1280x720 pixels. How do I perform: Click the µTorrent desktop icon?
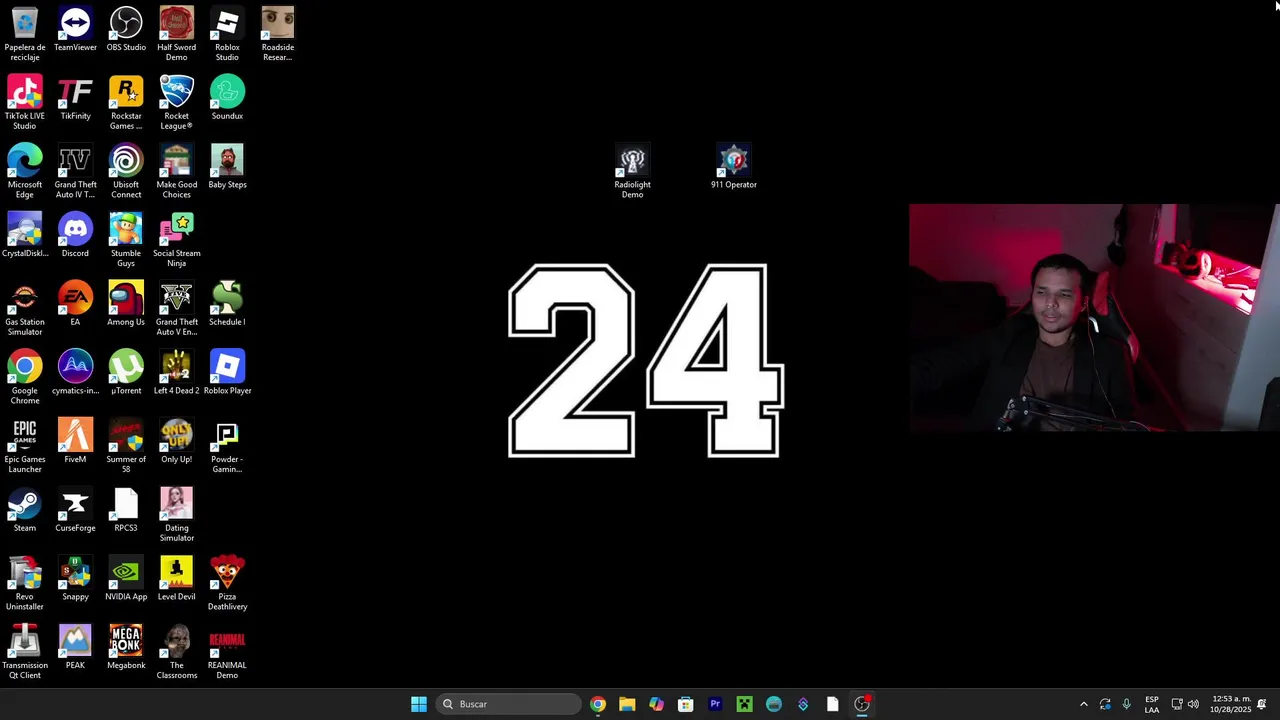(x=126, y=373)
